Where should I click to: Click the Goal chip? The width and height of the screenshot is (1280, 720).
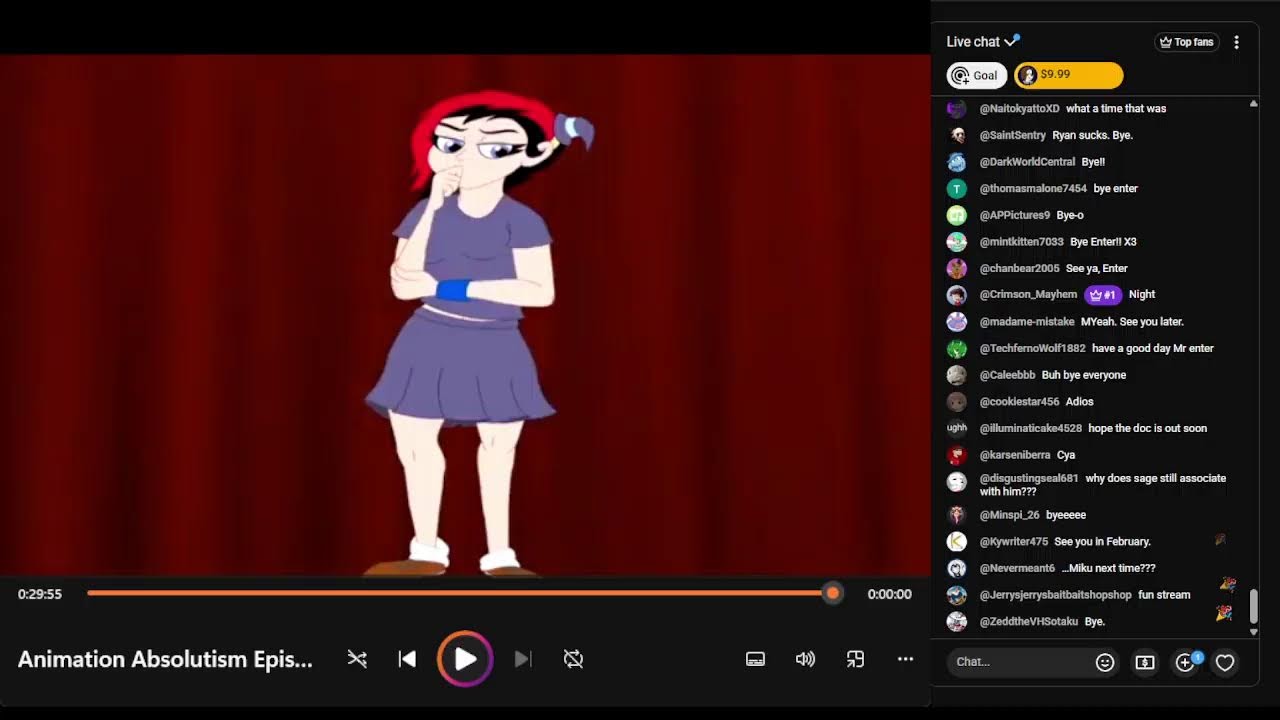(976, 75)
